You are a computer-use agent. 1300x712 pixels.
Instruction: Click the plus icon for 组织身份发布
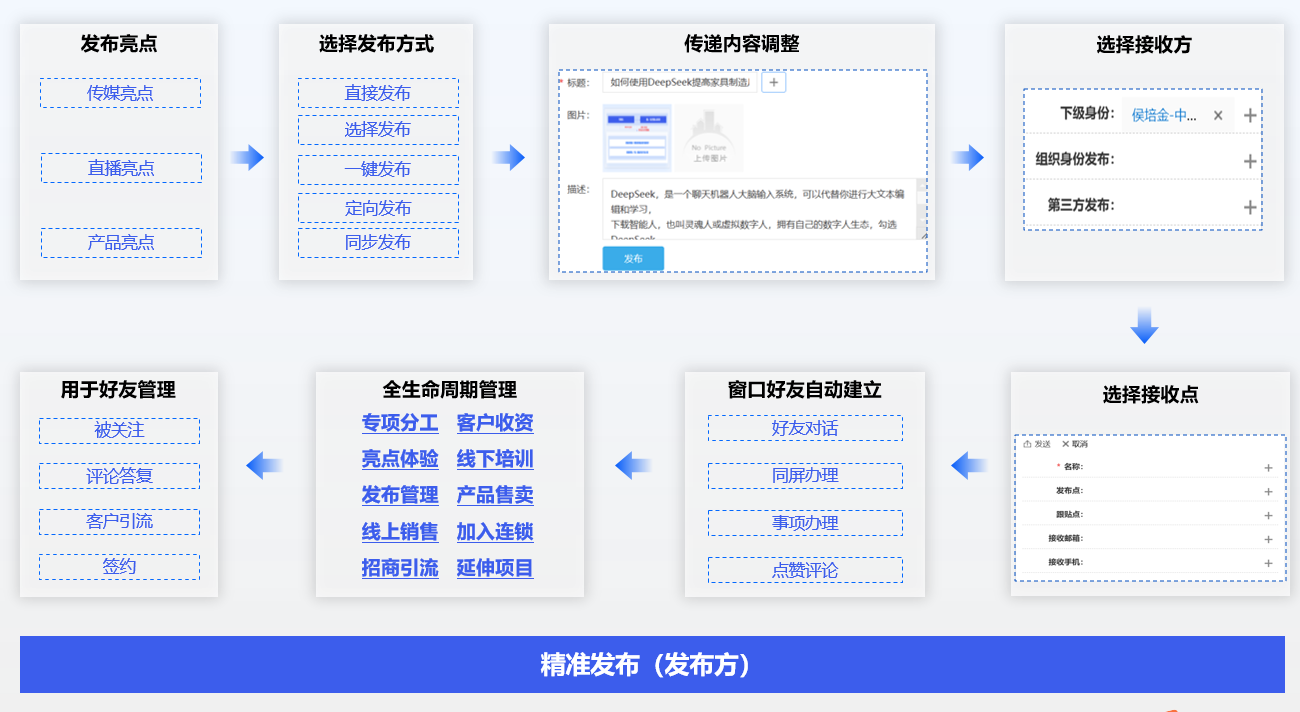(1250, 161)
